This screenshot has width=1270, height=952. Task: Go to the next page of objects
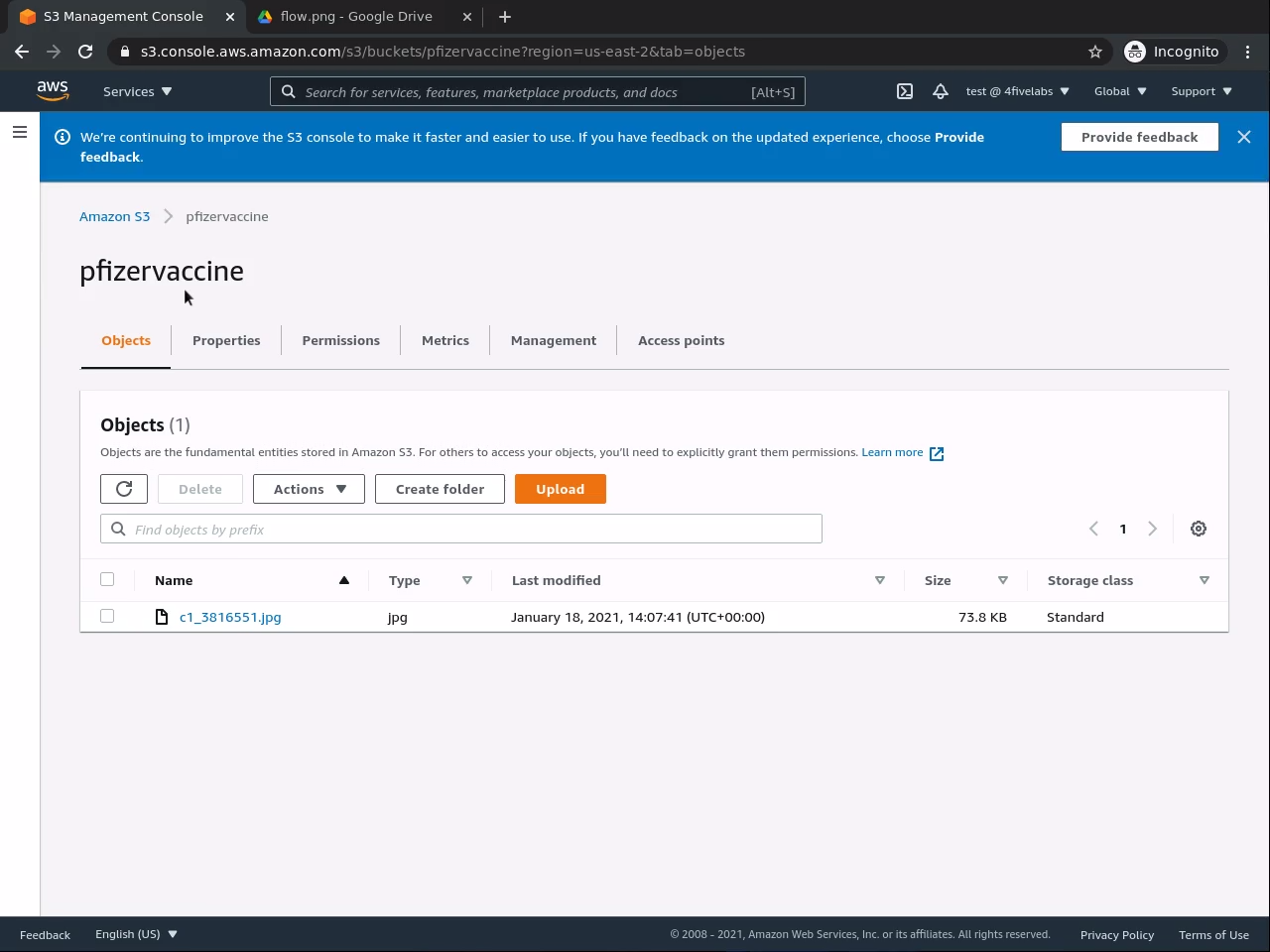coord(1153,529)
